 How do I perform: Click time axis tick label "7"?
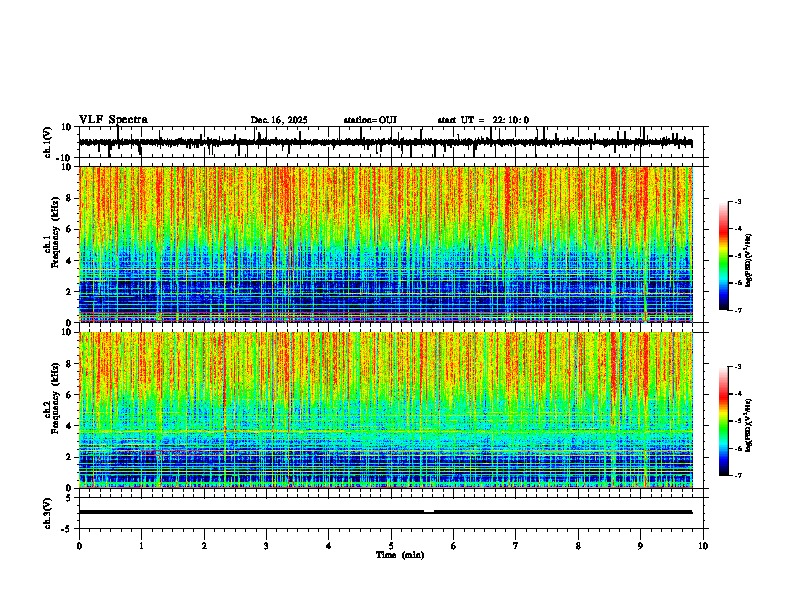pos(516,546)
